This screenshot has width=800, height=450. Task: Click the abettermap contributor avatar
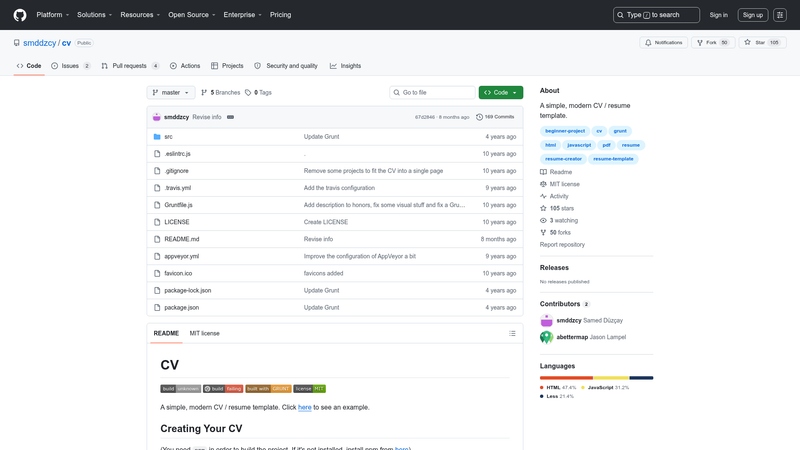click(546, 337)
